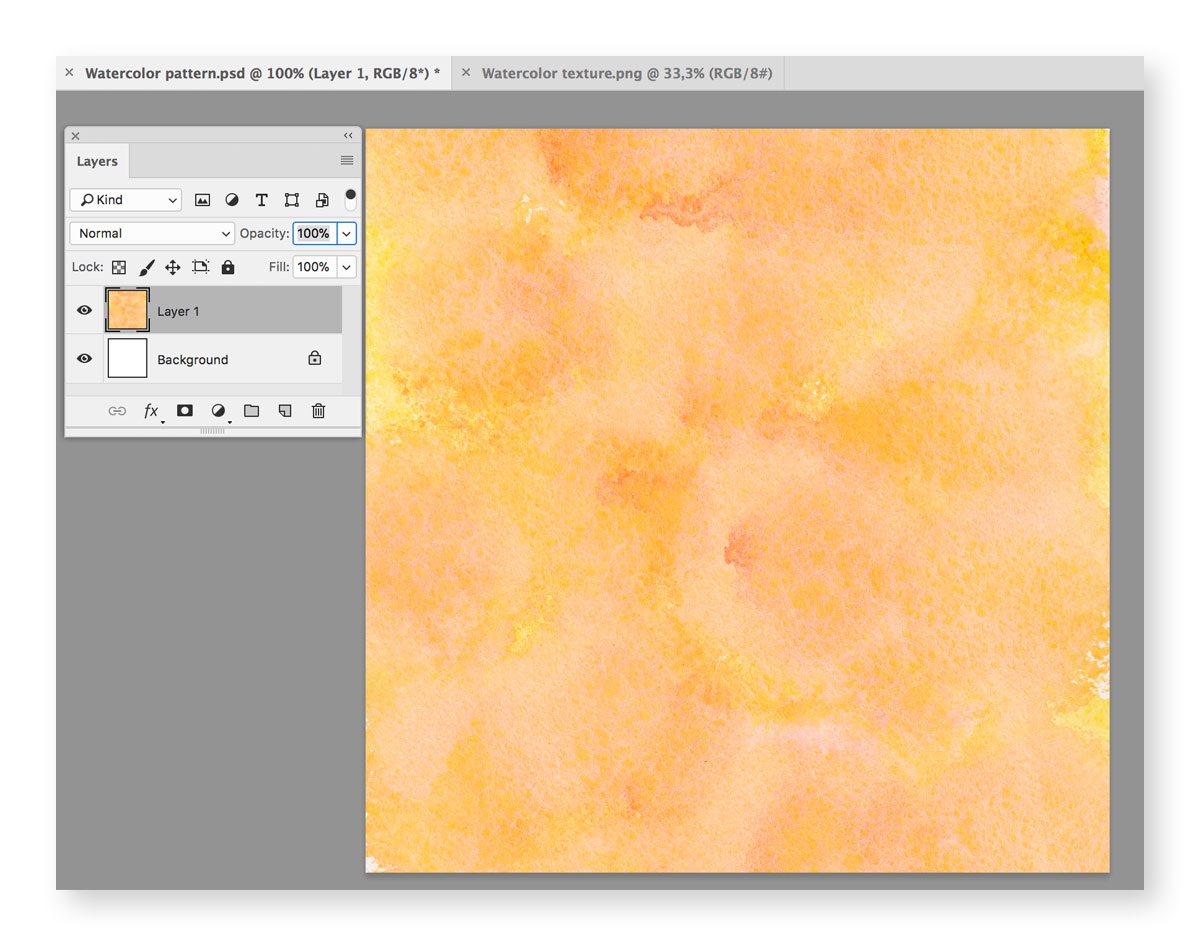Image resolution: width=1200 pixels, height=946 pixels.
Task: Open the Normal blend mode dropdown
Action: (152, 233)
